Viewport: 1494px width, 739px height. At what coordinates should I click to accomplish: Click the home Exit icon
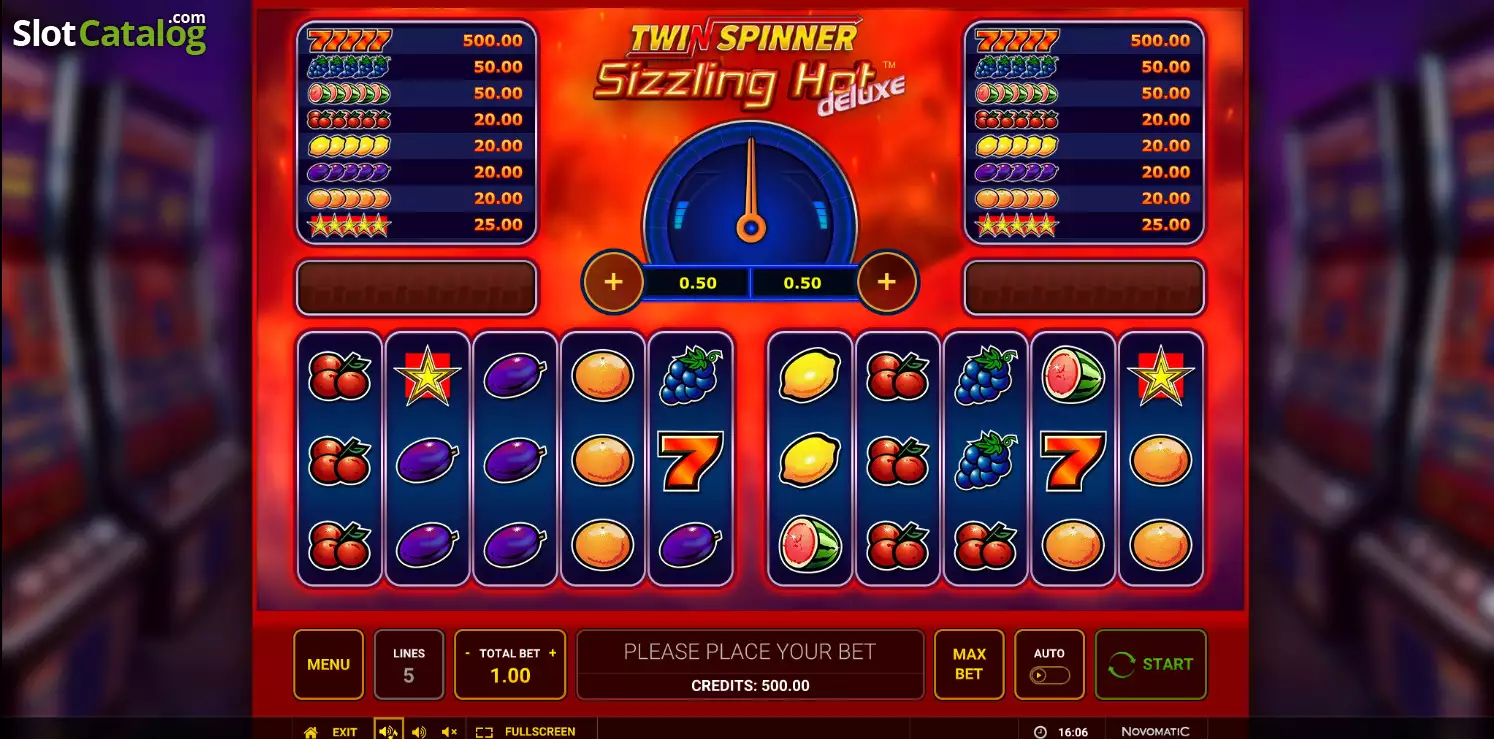click(311, 732)
